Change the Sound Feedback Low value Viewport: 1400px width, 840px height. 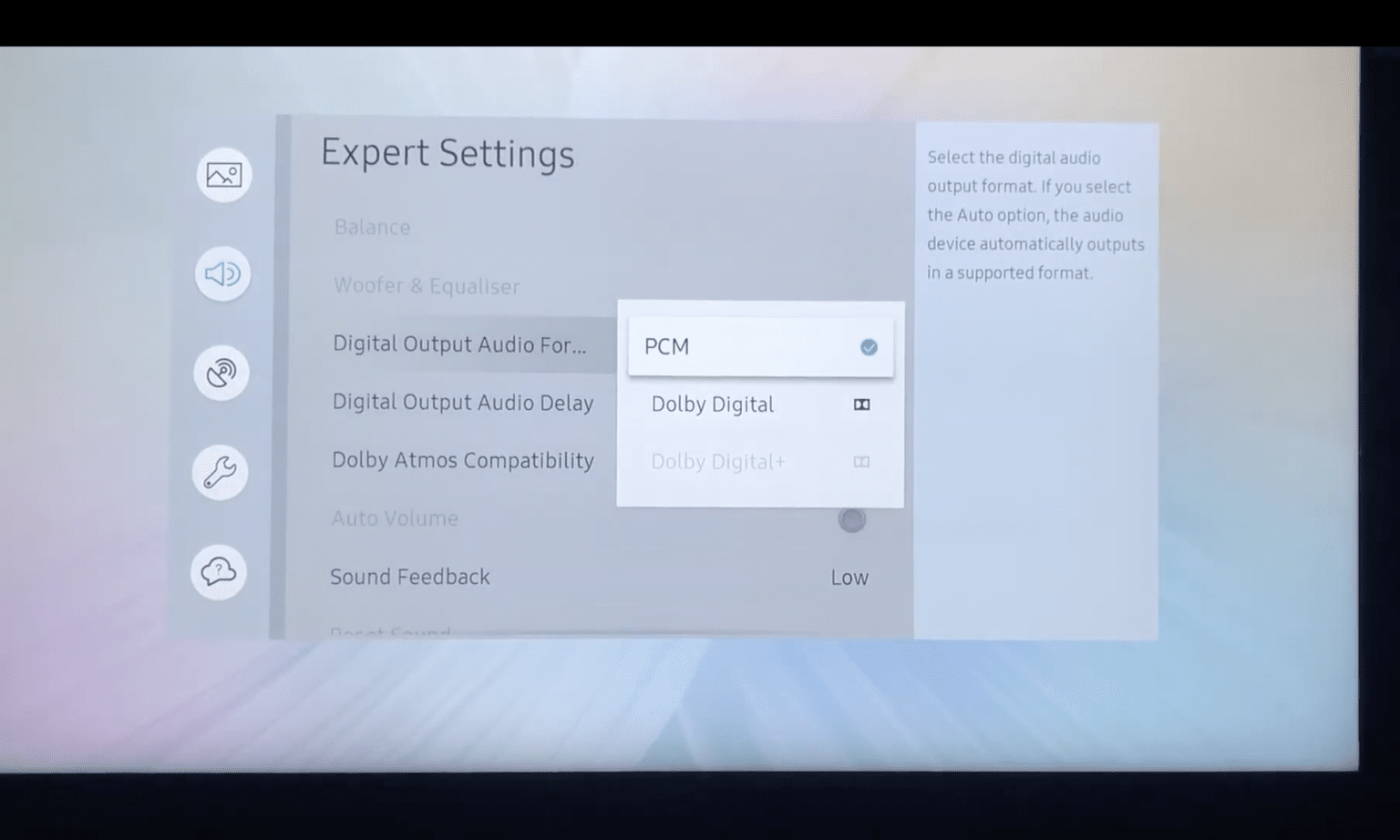click(849, 578)
